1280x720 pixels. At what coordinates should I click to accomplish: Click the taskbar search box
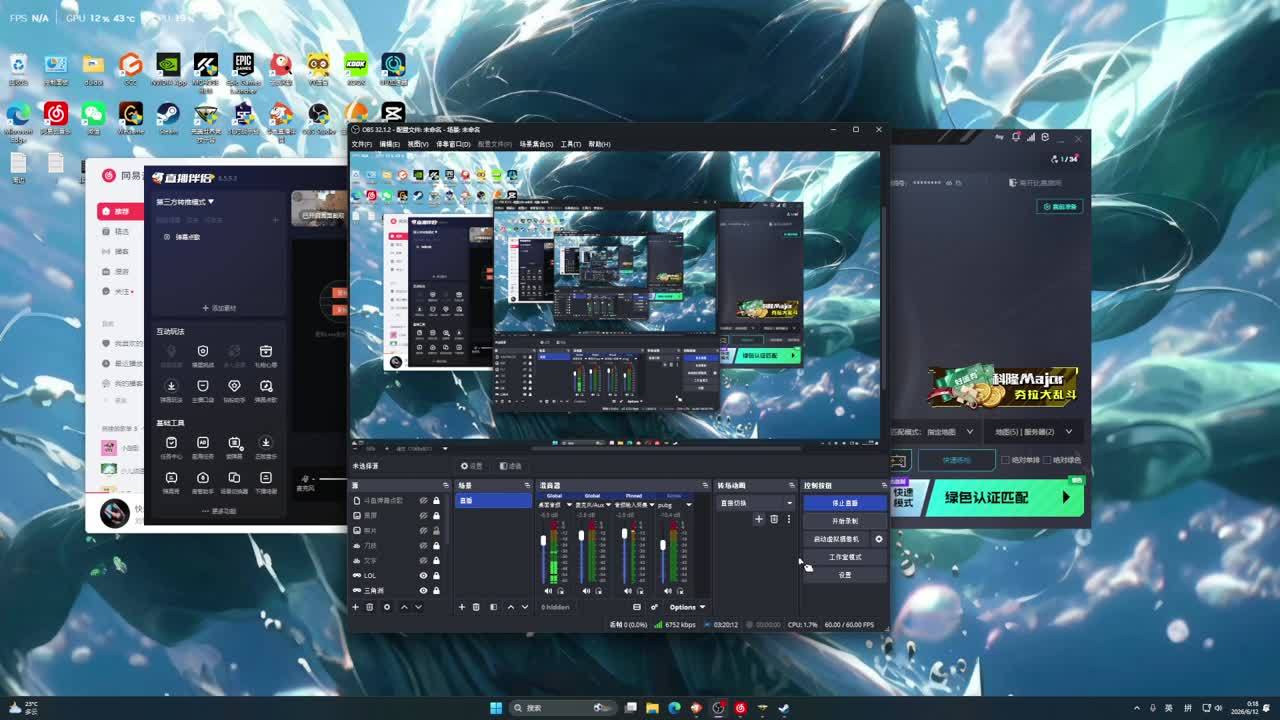[x=562, y=708]
